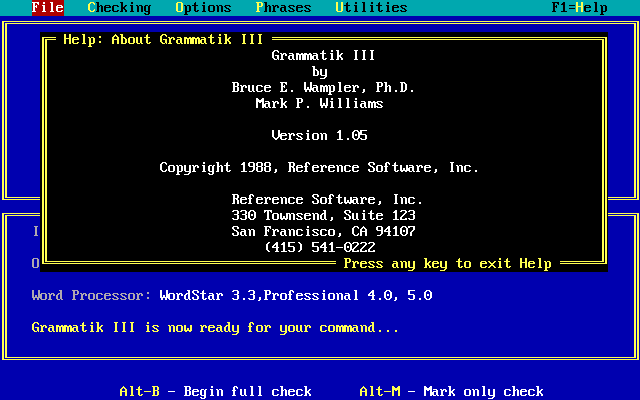Open the Checking menu
This screenshot has width=640, height=400.
click(x=119, y=8)
